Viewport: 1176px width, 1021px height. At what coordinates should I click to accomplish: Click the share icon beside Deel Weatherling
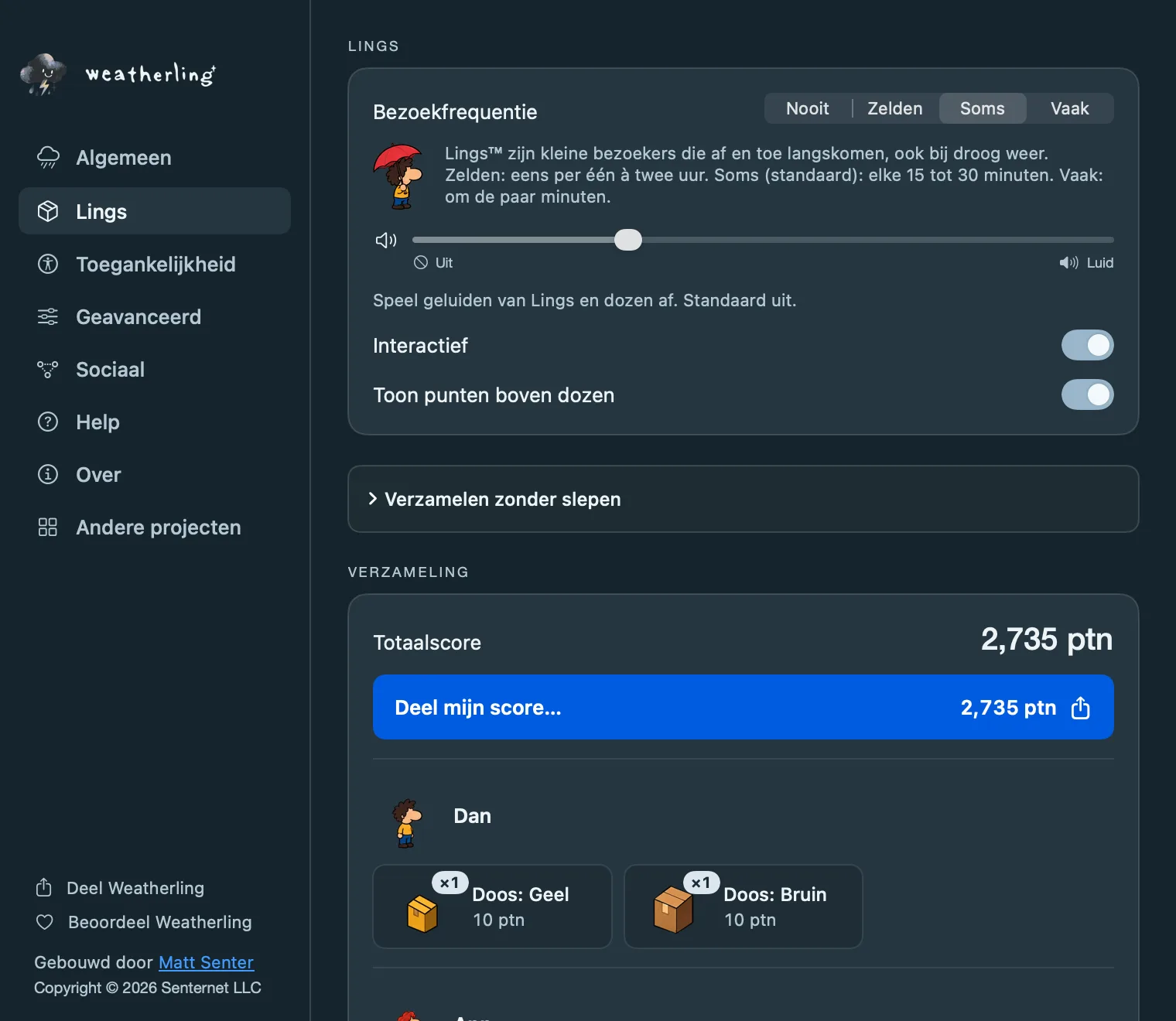click(44, 887)
